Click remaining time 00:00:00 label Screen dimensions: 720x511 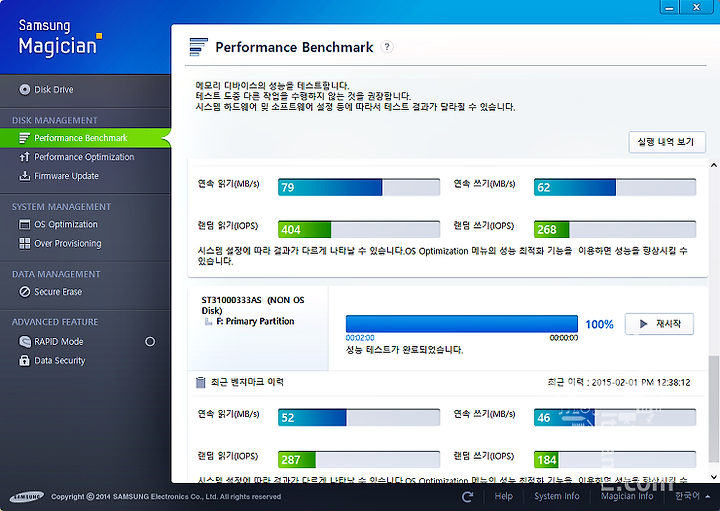pyautogui.click(x=564, y=338)
